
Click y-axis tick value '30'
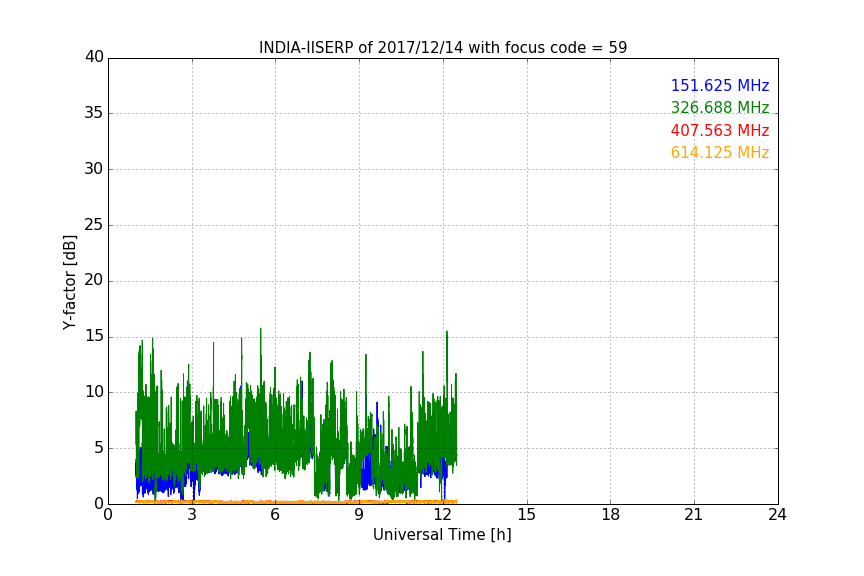click(94, 169)
